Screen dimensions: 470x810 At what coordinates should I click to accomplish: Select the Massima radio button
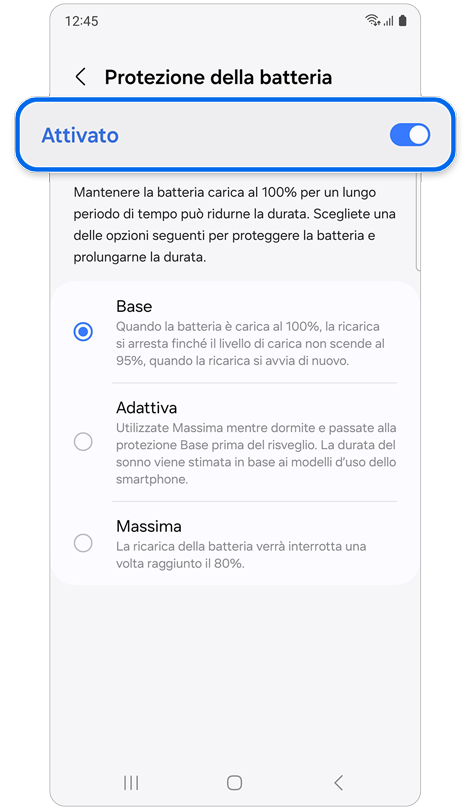click(x=83, y=543)
